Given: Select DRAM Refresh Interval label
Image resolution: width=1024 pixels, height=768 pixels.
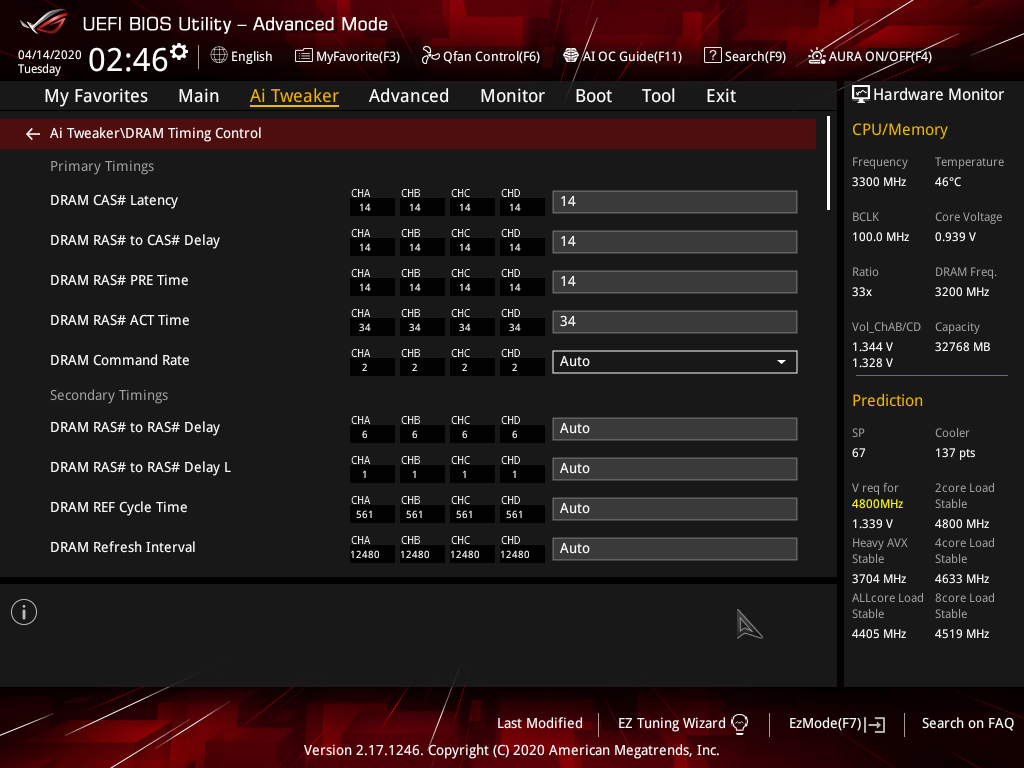Looking at the screenshot, I should [123, 547].
